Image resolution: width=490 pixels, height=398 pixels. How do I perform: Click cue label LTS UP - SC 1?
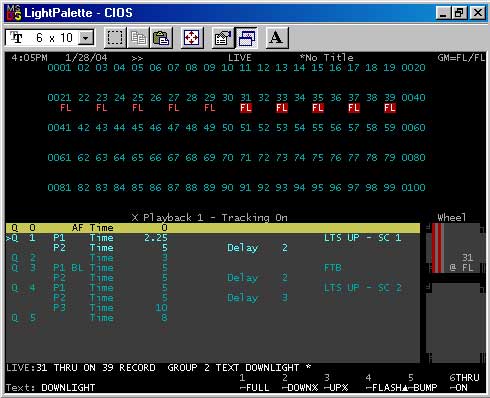coord(362,238)
